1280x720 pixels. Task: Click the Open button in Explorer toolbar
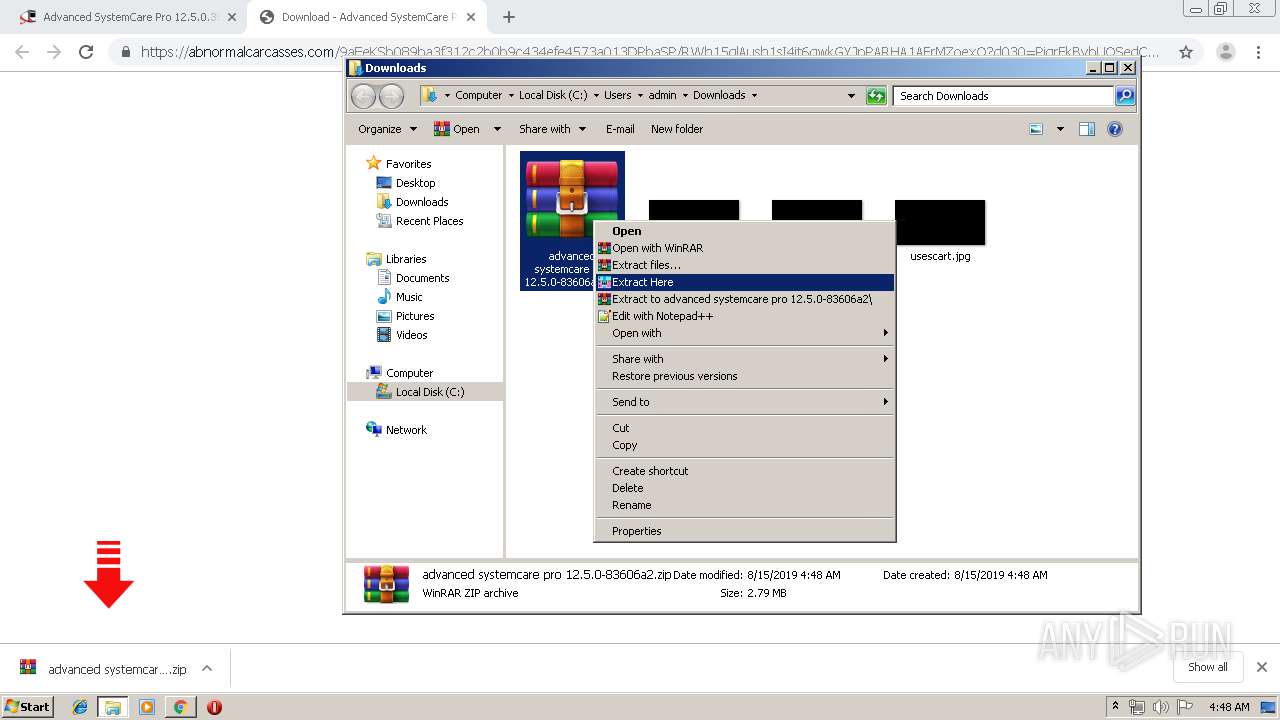(x=458, y=129)
